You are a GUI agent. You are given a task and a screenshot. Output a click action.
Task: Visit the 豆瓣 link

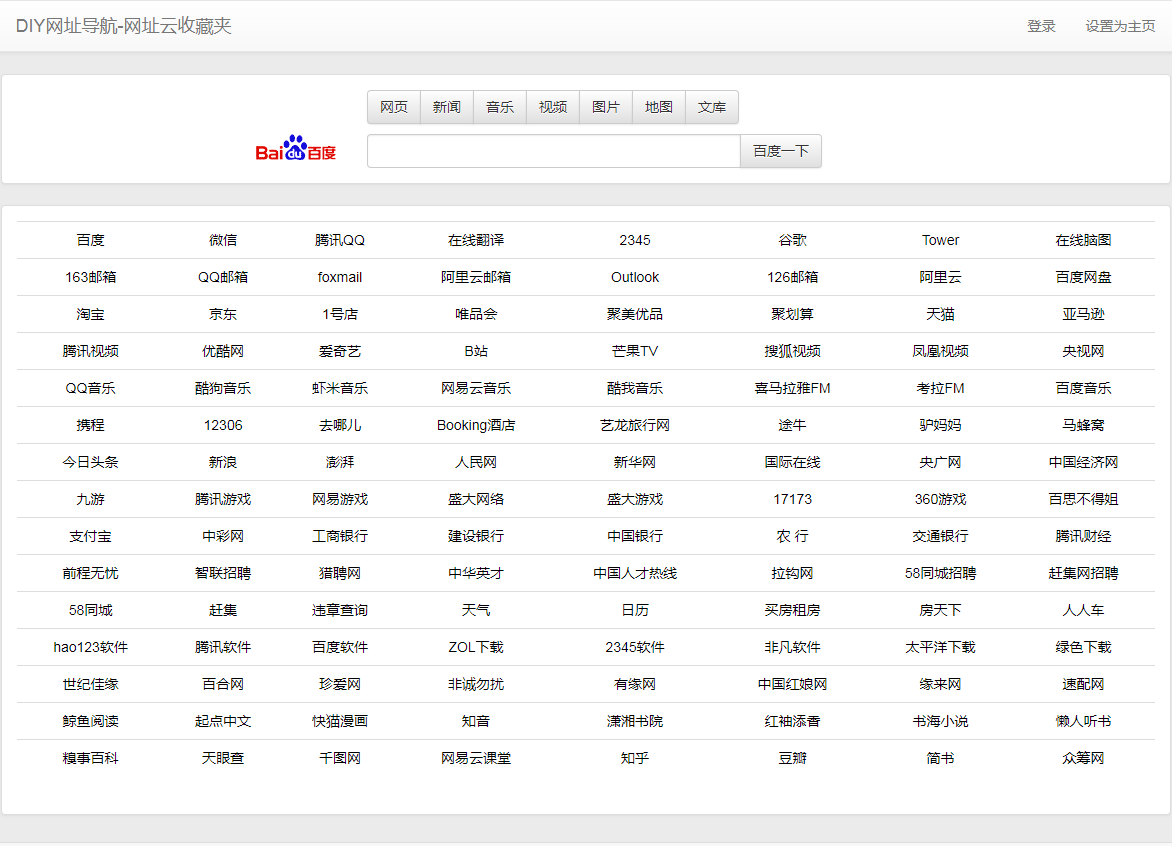[791, 757]
